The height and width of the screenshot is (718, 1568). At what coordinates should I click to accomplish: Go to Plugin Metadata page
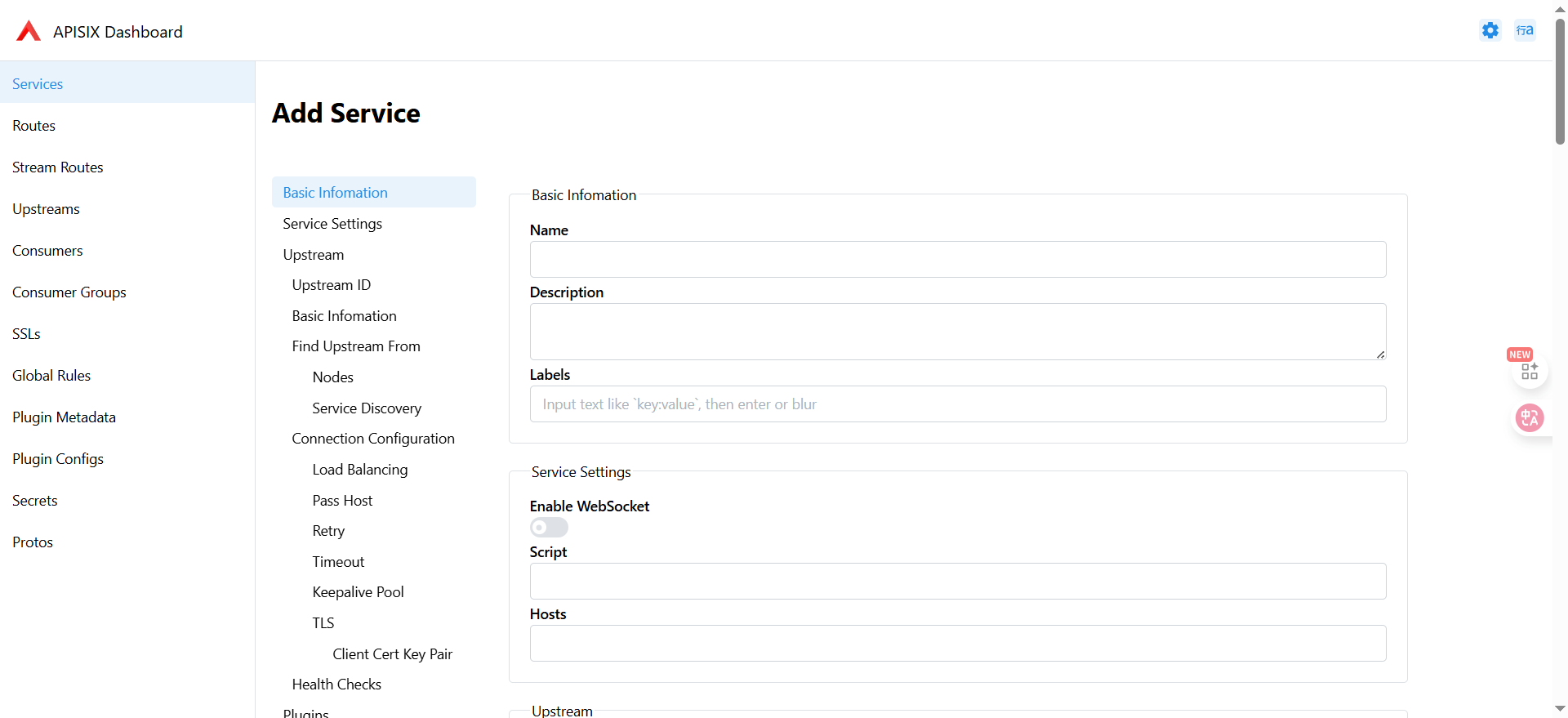(127, 417)
